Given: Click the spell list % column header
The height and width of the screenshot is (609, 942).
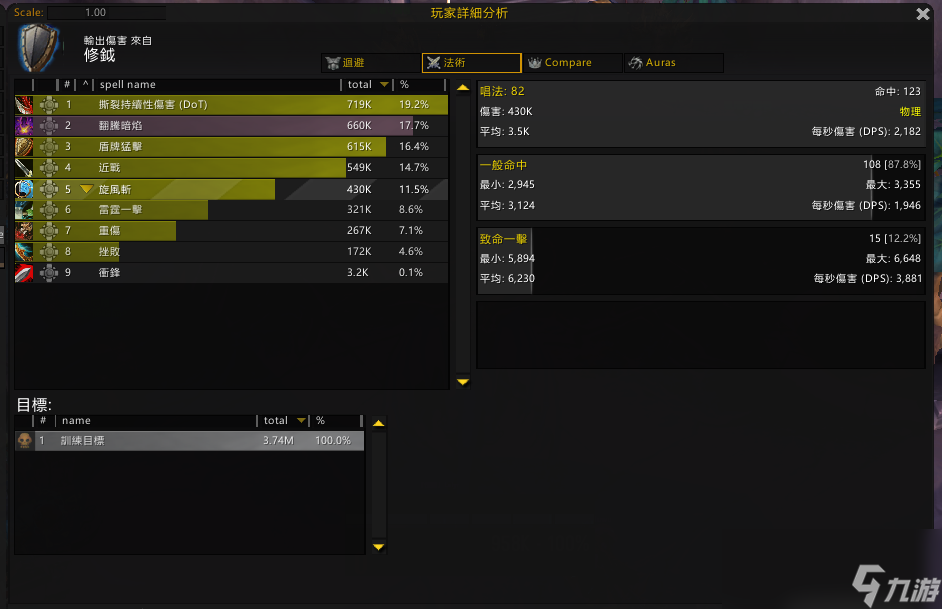Looking at the screenshot, I should (x=404, y=85).
